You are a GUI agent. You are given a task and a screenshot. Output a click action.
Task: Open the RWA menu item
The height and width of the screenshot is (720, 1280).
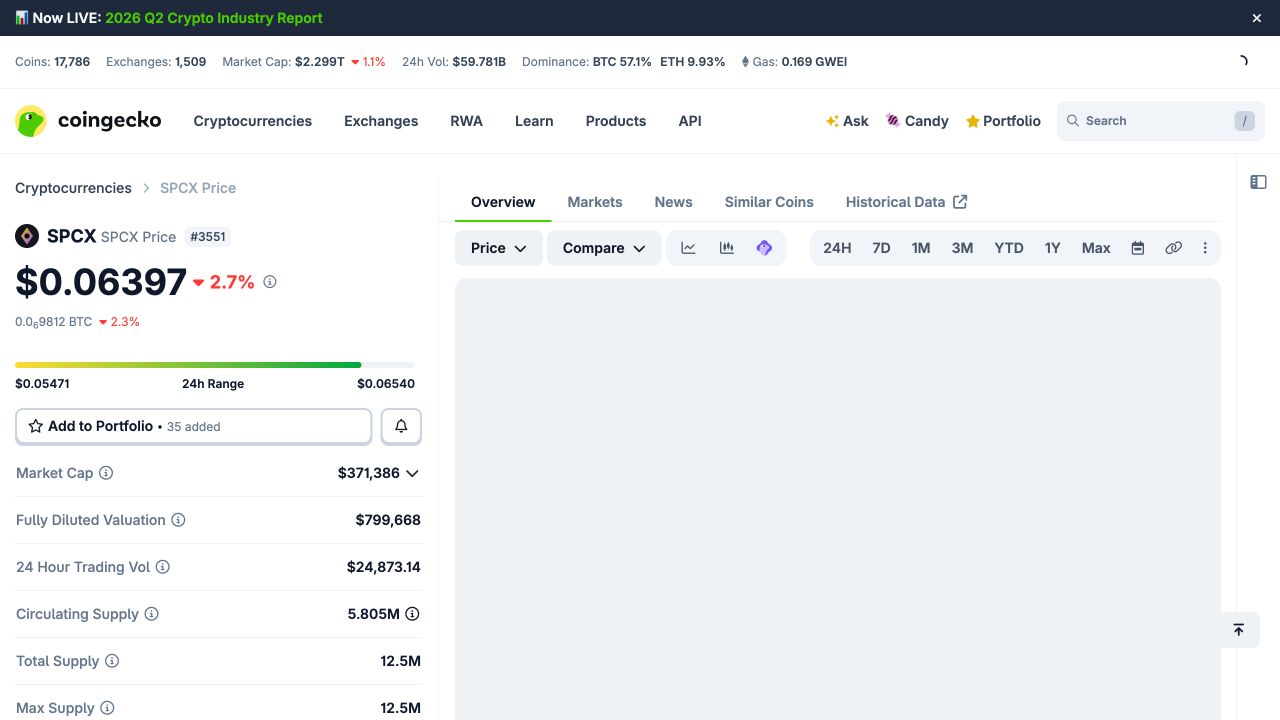466,121
